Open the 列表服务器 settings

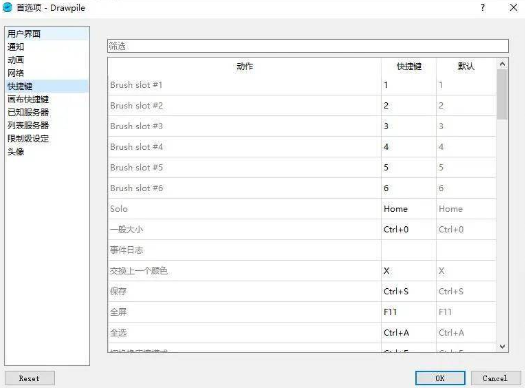click(47, 125)
